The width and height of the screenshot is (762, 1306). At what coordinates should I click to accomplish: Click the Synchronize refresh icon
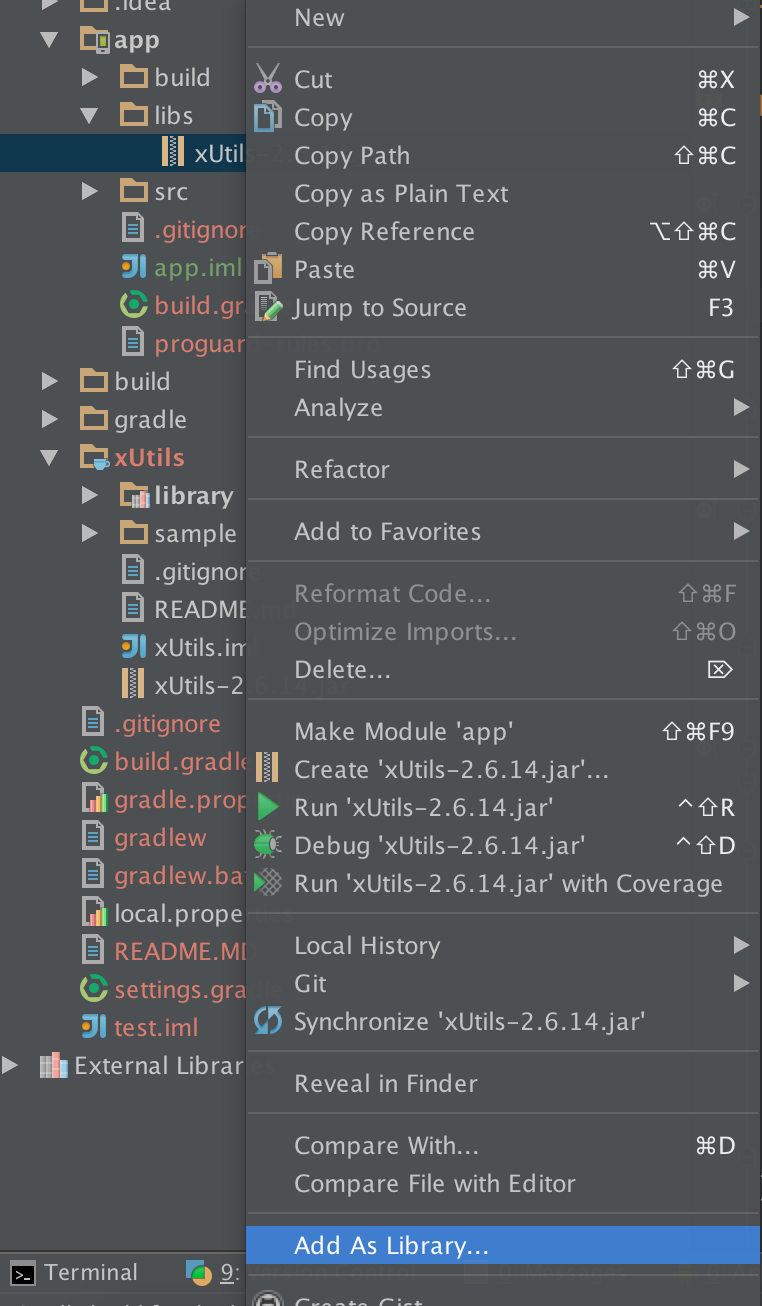pos(268,1021)
